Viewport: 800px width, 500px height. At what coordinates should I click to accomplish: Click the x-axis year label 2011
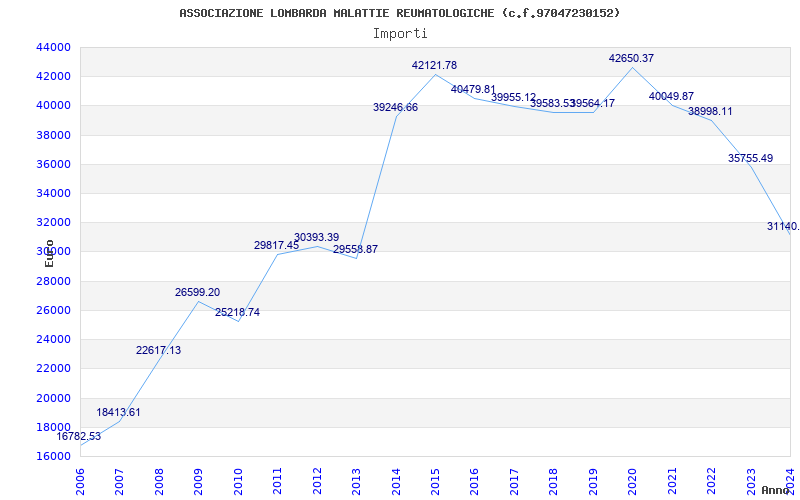click(278, 482)
